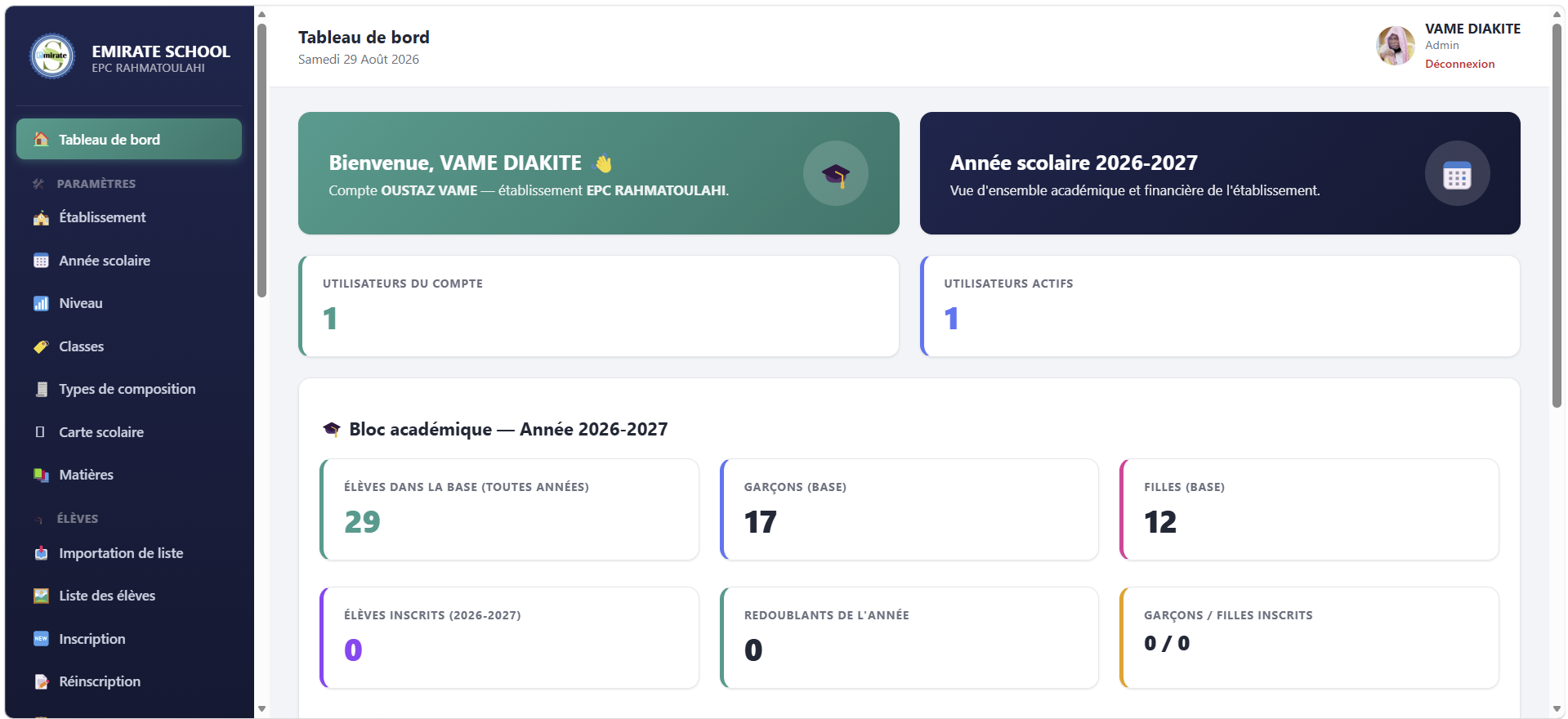Click the sidebar scroll up arrow
Image resolution: width=1568 pixels, height=719 pixels.
[261, 14]
